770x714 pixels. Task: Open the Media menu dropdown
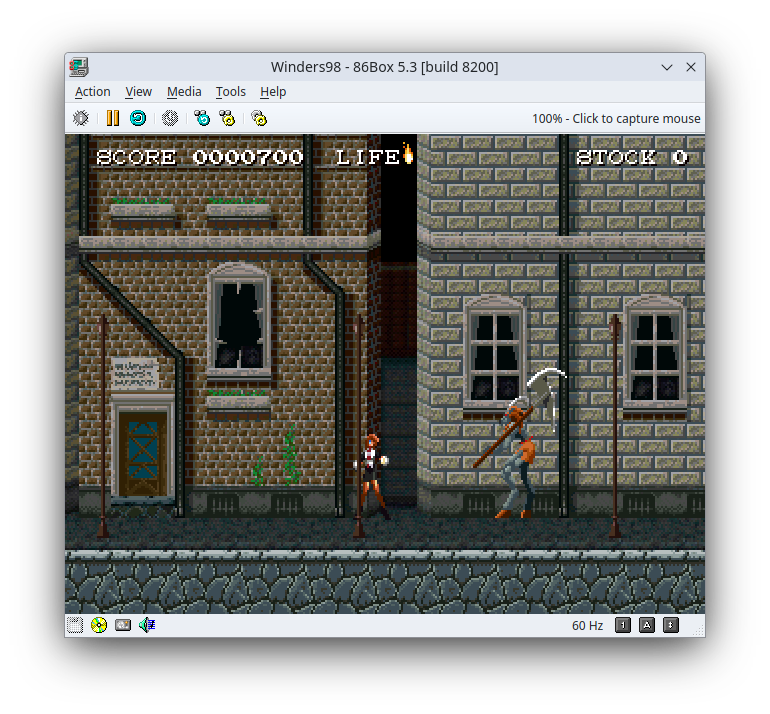(x=184, y=91)
